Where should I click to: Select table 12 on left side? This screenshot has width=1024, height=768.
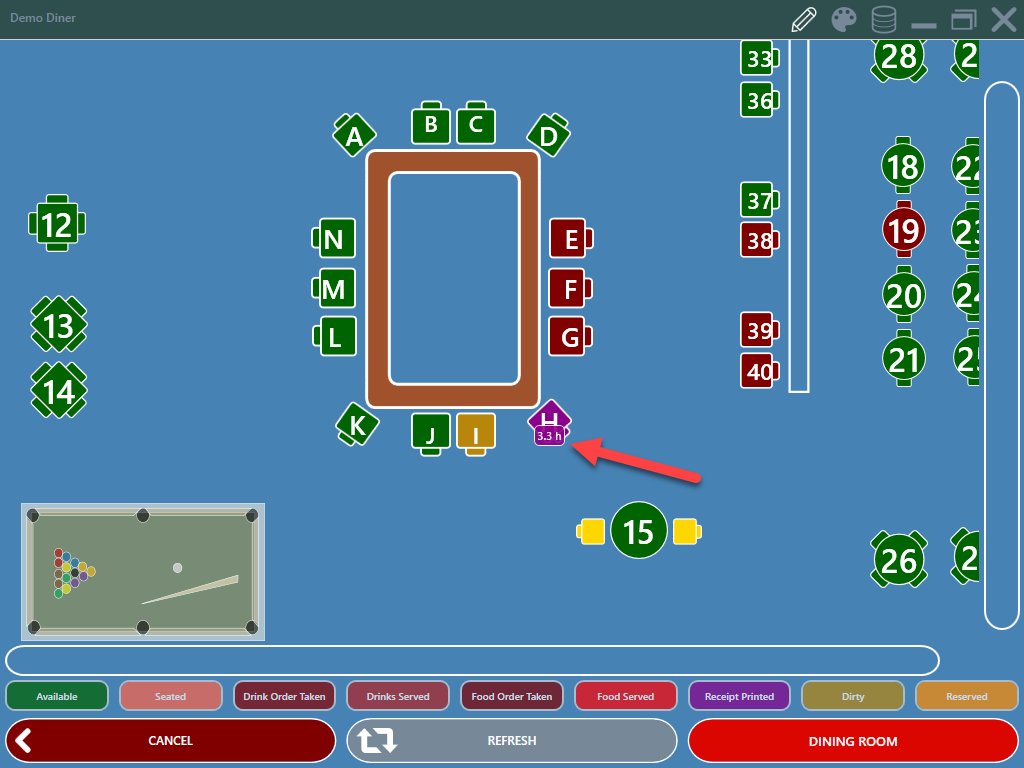click(x=58, y=225)
